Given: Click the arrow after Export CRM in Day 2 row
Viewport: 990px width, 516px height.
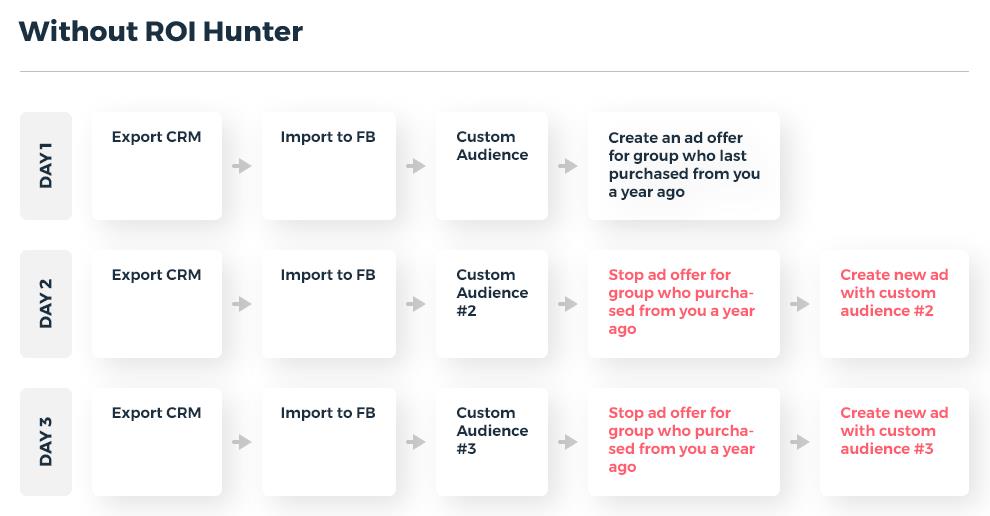Looking at the screenshot, I should click(x=242, y=304).
